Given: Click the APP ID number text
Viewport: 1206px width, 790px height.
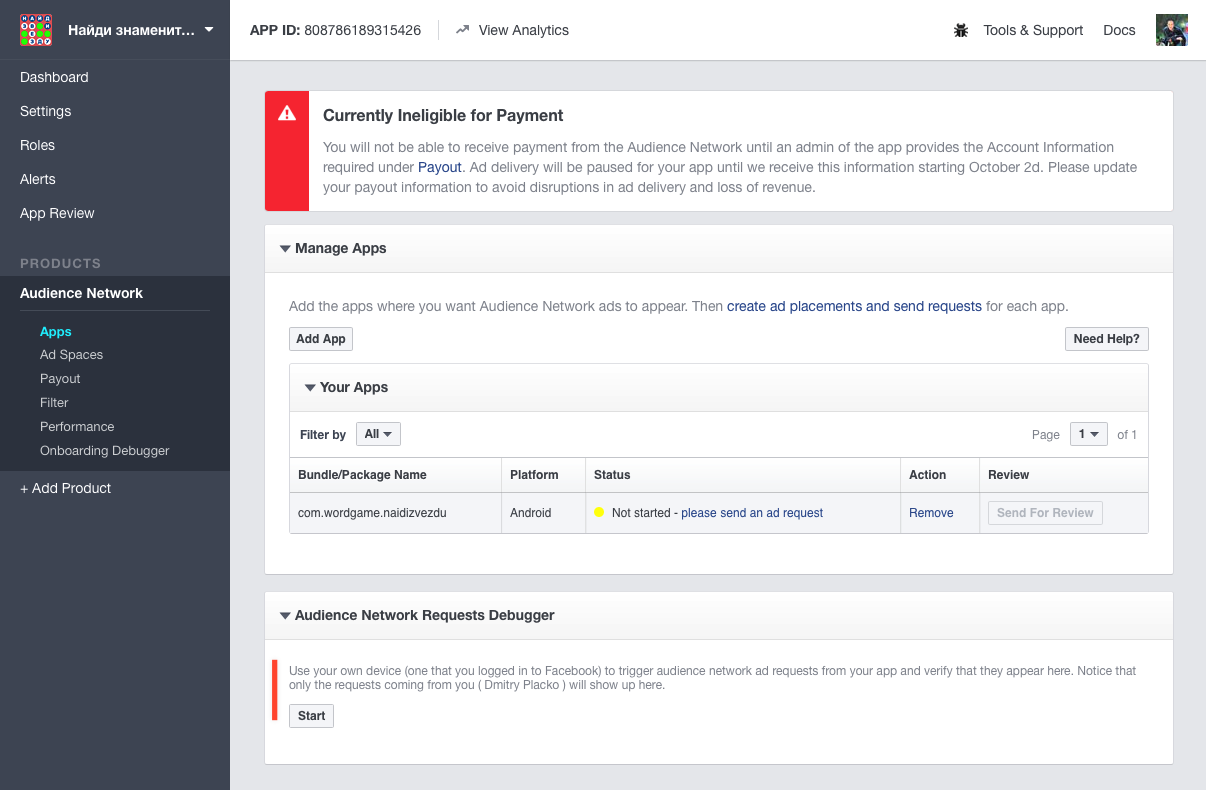Looking at the screenshot, I should click(x=362, y=30).
